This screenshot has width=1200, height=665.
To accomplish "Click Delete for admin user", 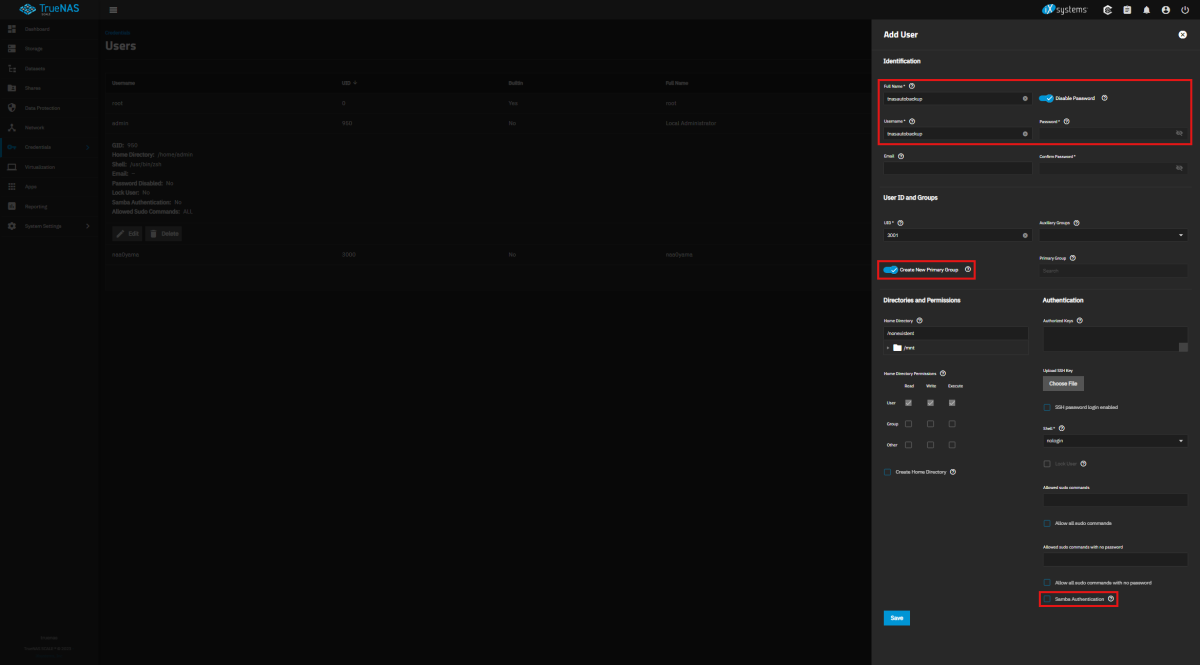I will [x=164, y=233].
